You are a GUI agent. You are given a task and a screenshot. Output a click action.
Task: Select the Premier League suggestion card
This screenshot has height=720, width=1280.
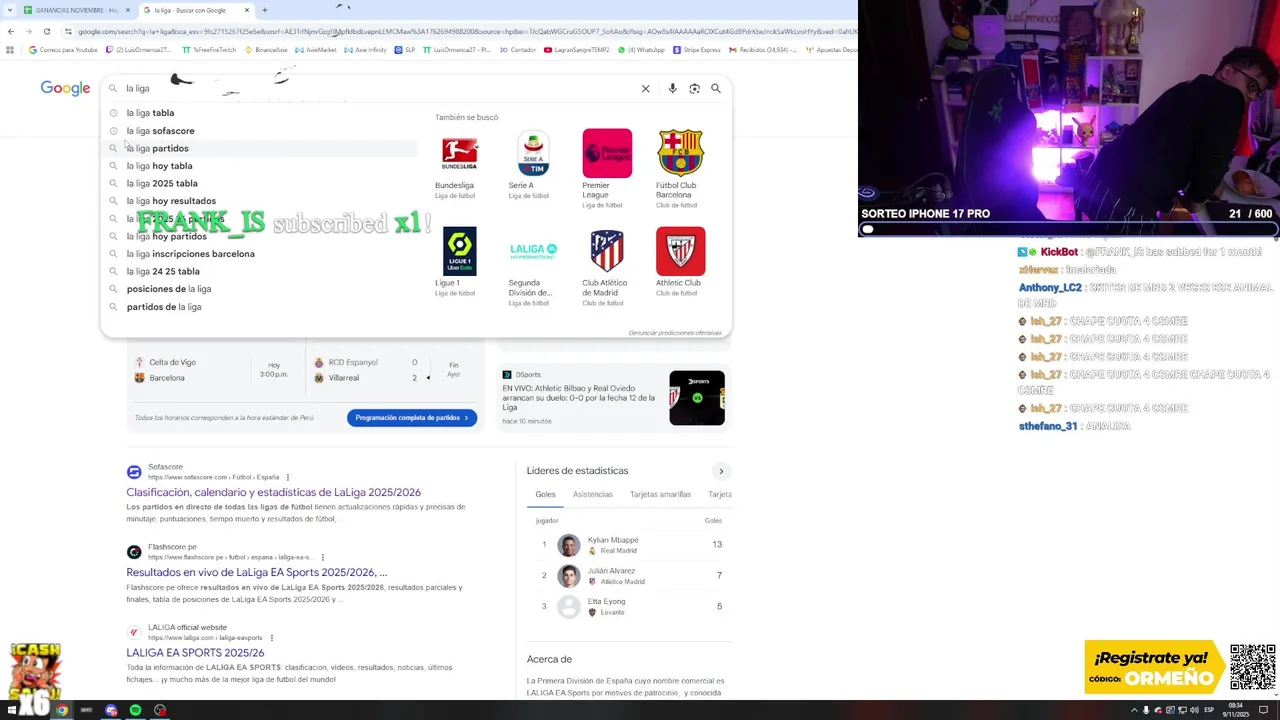point(607,168)
